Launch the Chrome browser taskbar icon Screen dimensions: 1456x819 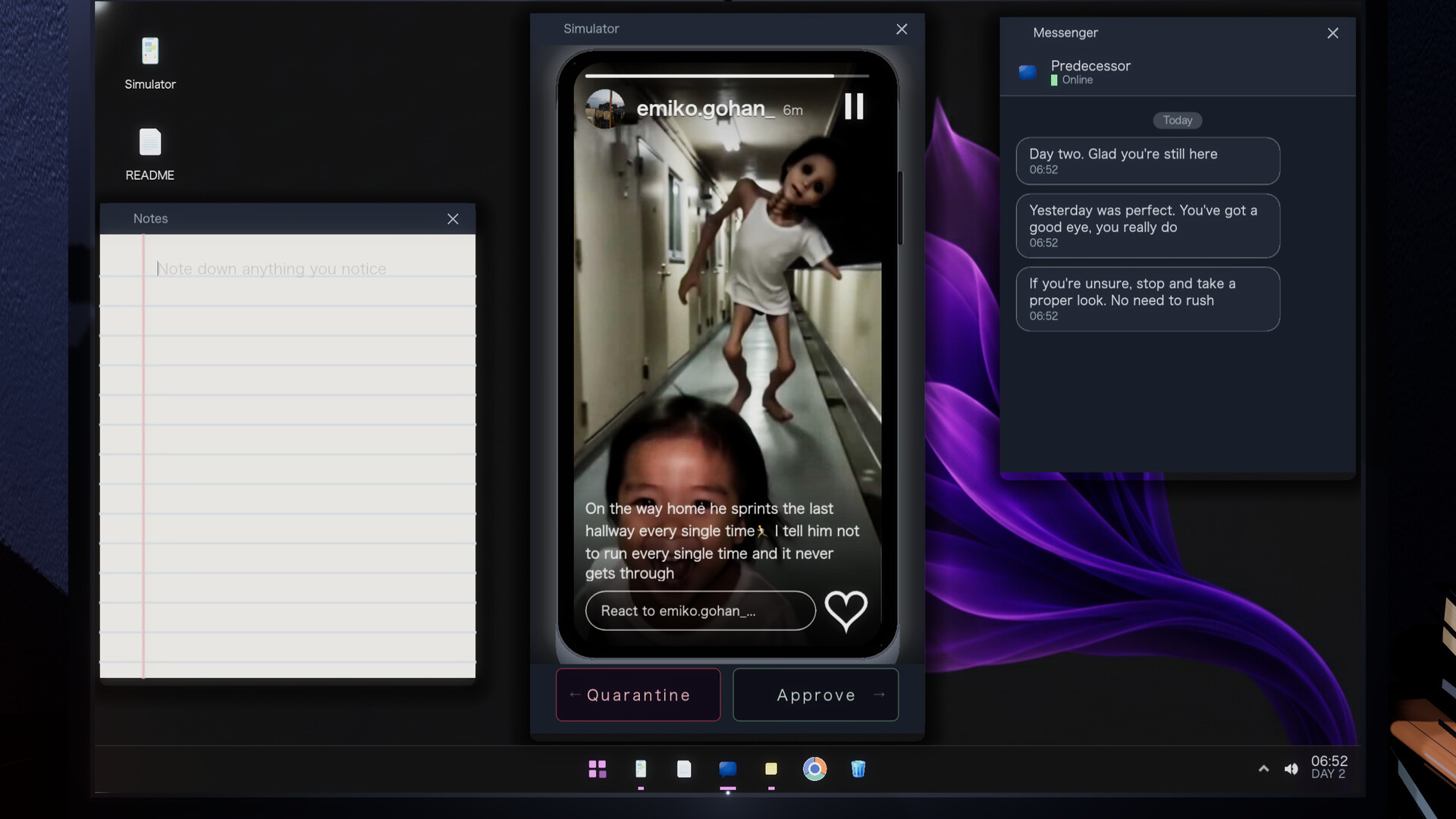coord(814,769)
